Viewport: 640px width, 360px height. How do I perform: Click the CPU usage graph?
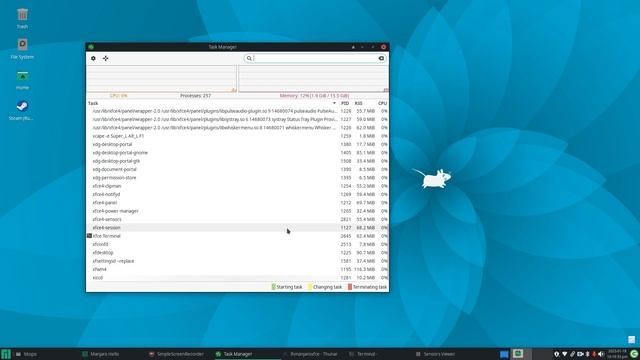tap(162, 78)
